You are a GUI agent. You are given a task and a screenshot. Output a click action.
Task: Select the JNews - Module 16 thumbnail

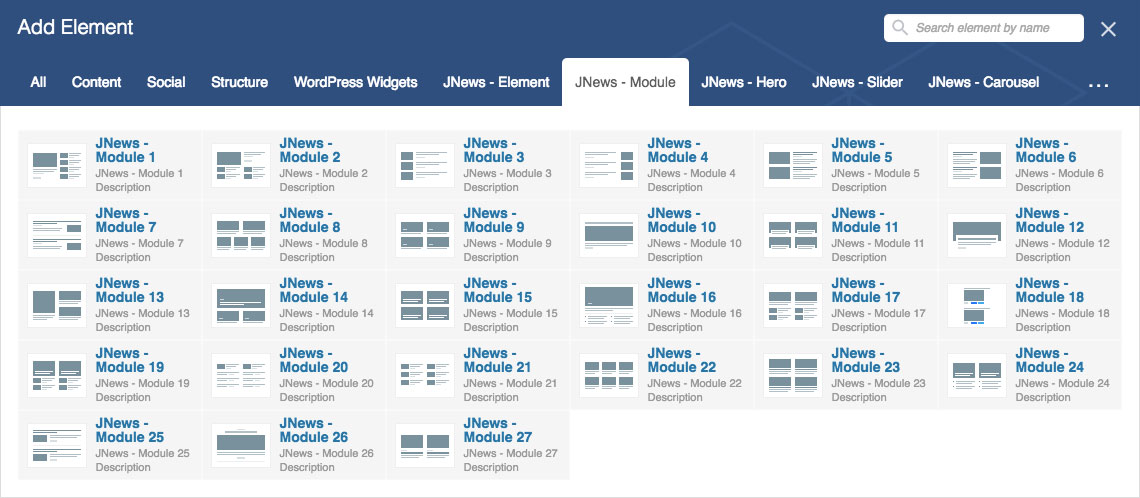(609, 305)
